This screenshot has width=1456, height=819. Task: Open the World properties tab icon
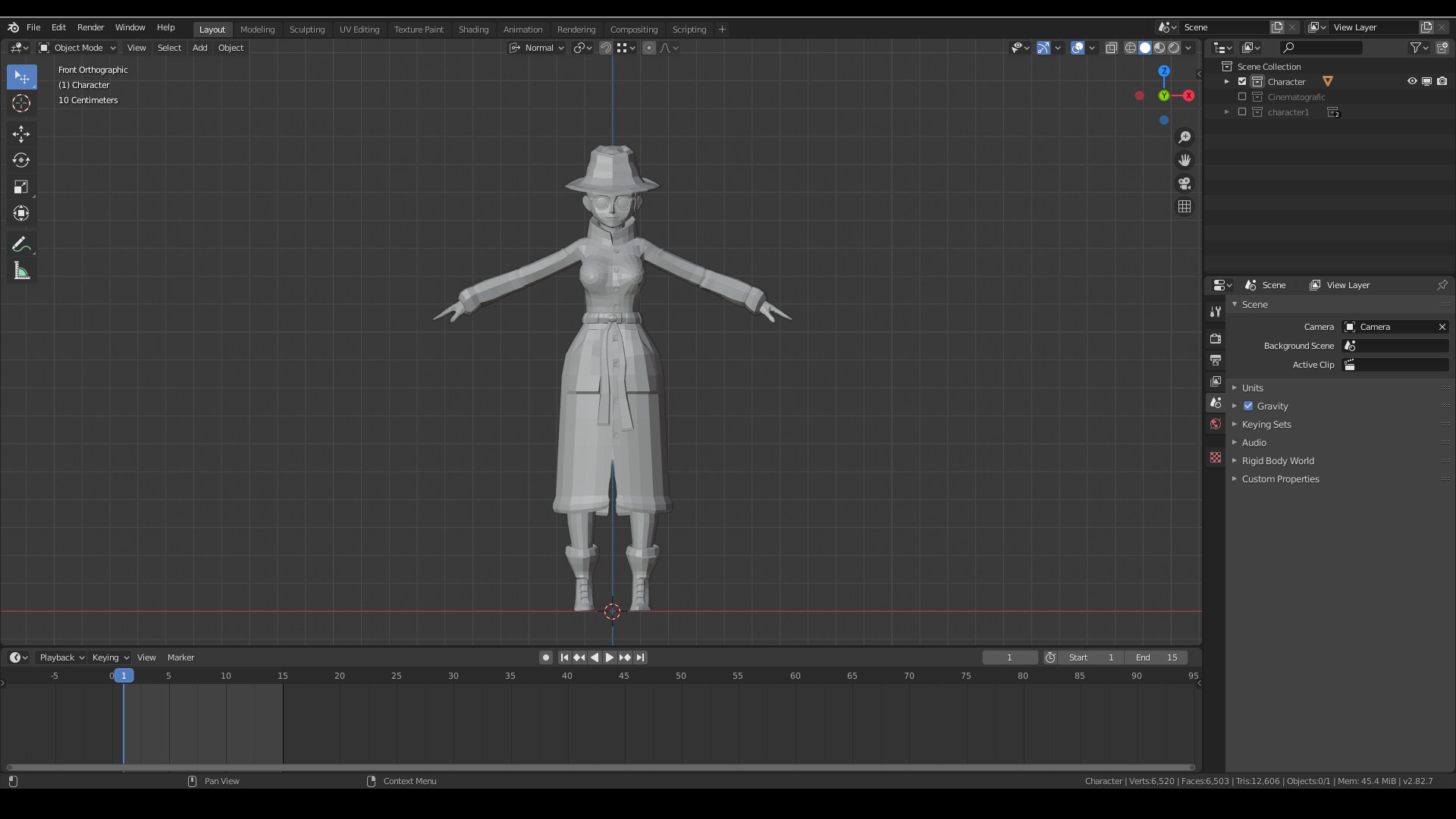coord(1216,424)
